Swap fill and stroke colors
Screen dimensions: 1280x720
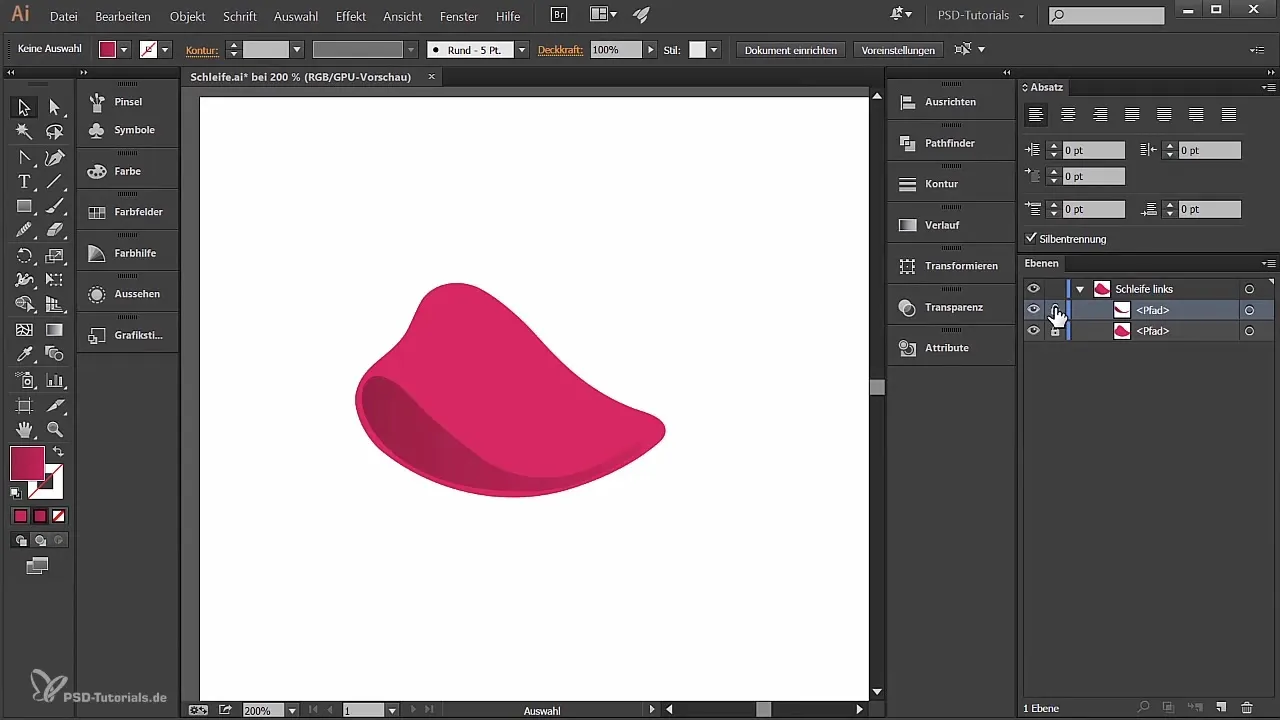click(x=58, y=452)
